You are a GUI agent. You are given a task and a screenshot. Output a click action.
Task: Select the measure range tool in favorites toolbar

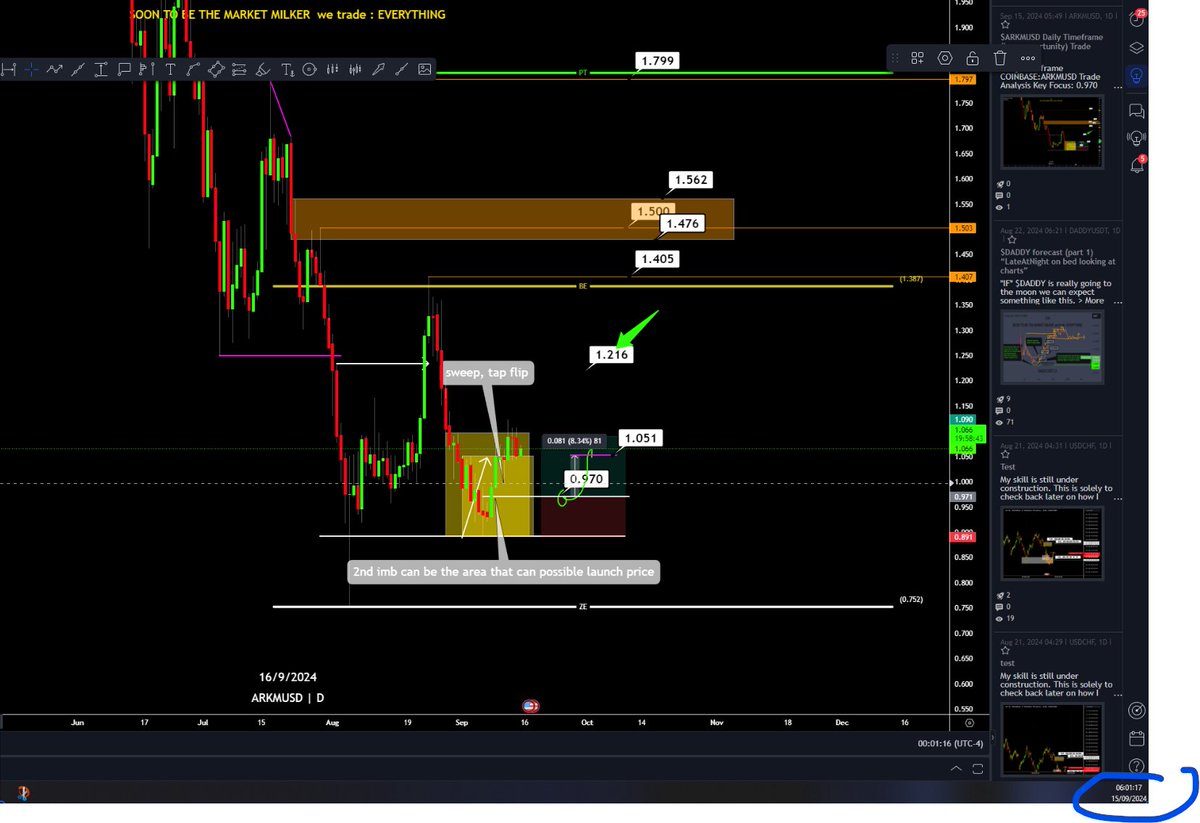(x=7, y=69)
